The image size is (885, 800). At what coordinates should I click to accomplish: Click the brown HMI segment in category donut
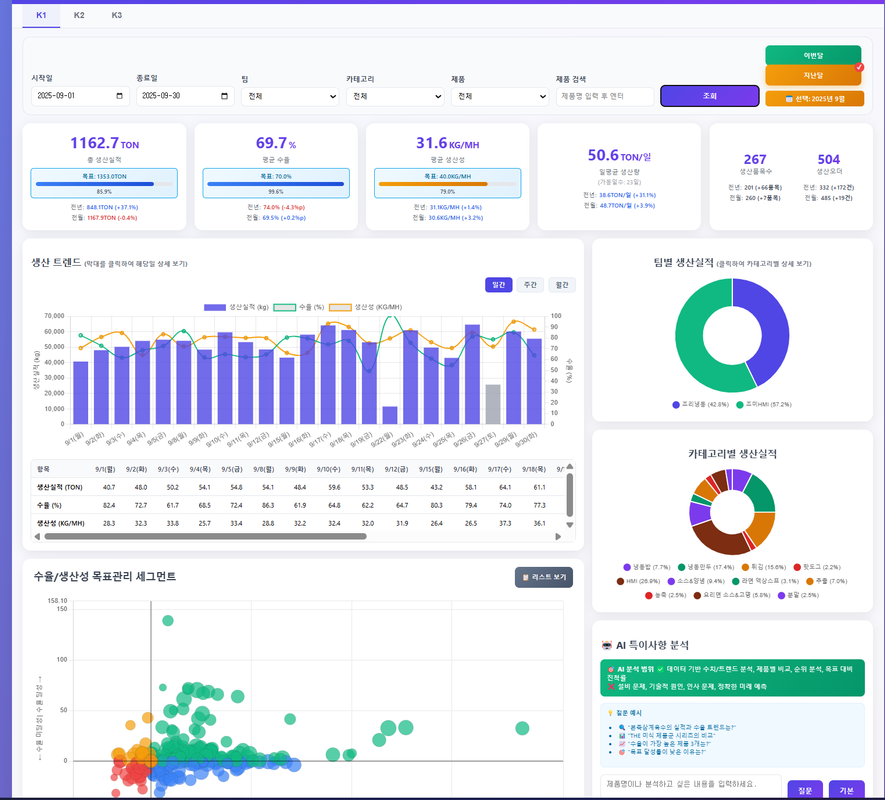click(721, 541)
